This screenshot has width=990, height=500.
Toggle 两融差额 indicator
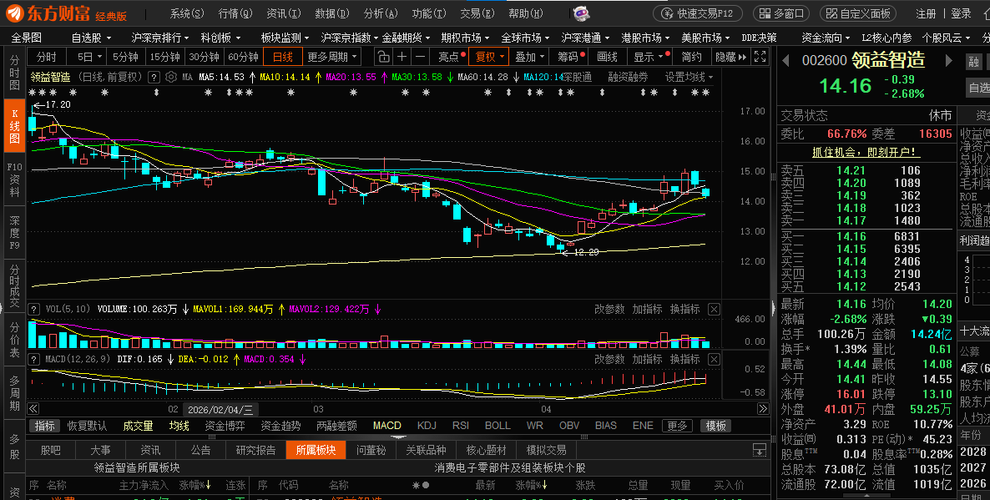tap(336, 426)
